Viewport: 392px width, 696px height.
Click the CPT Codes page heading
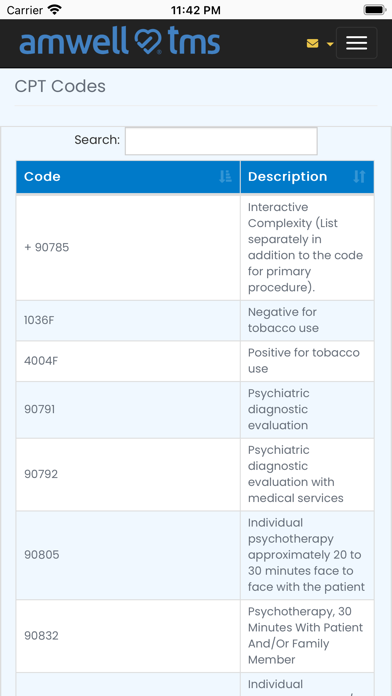(60, 86)
